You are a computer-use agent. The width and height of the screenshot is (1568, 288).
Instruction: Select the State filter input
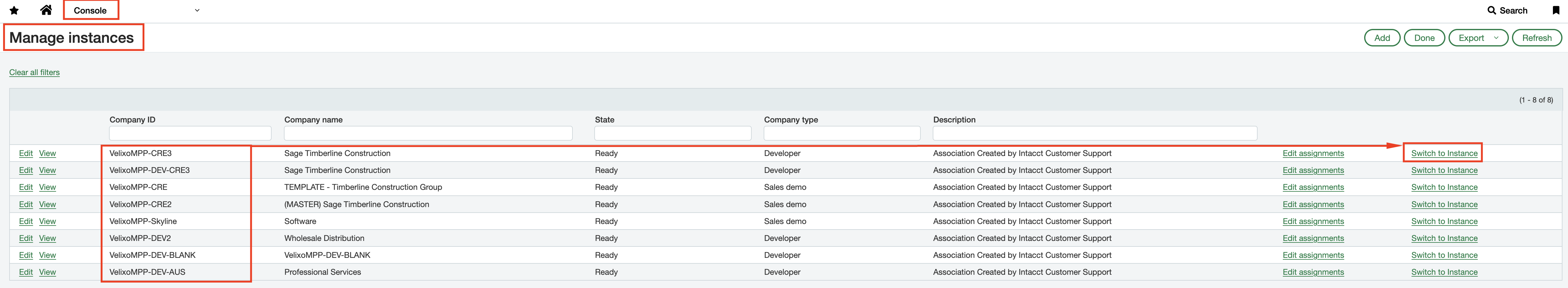672,133
